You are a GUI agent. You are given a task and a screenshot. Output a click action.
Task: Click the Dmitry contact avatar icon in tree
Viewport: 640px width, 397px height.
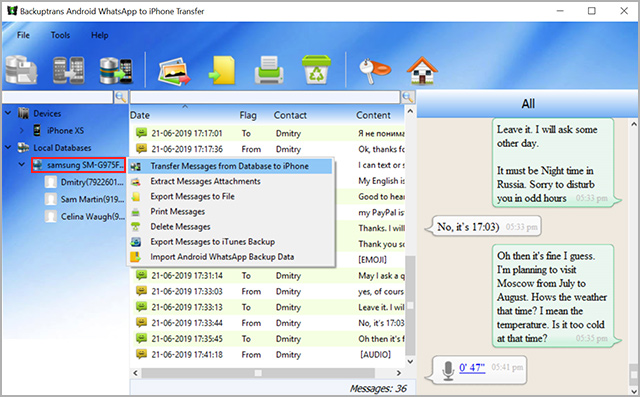click(x=51, y=182)
